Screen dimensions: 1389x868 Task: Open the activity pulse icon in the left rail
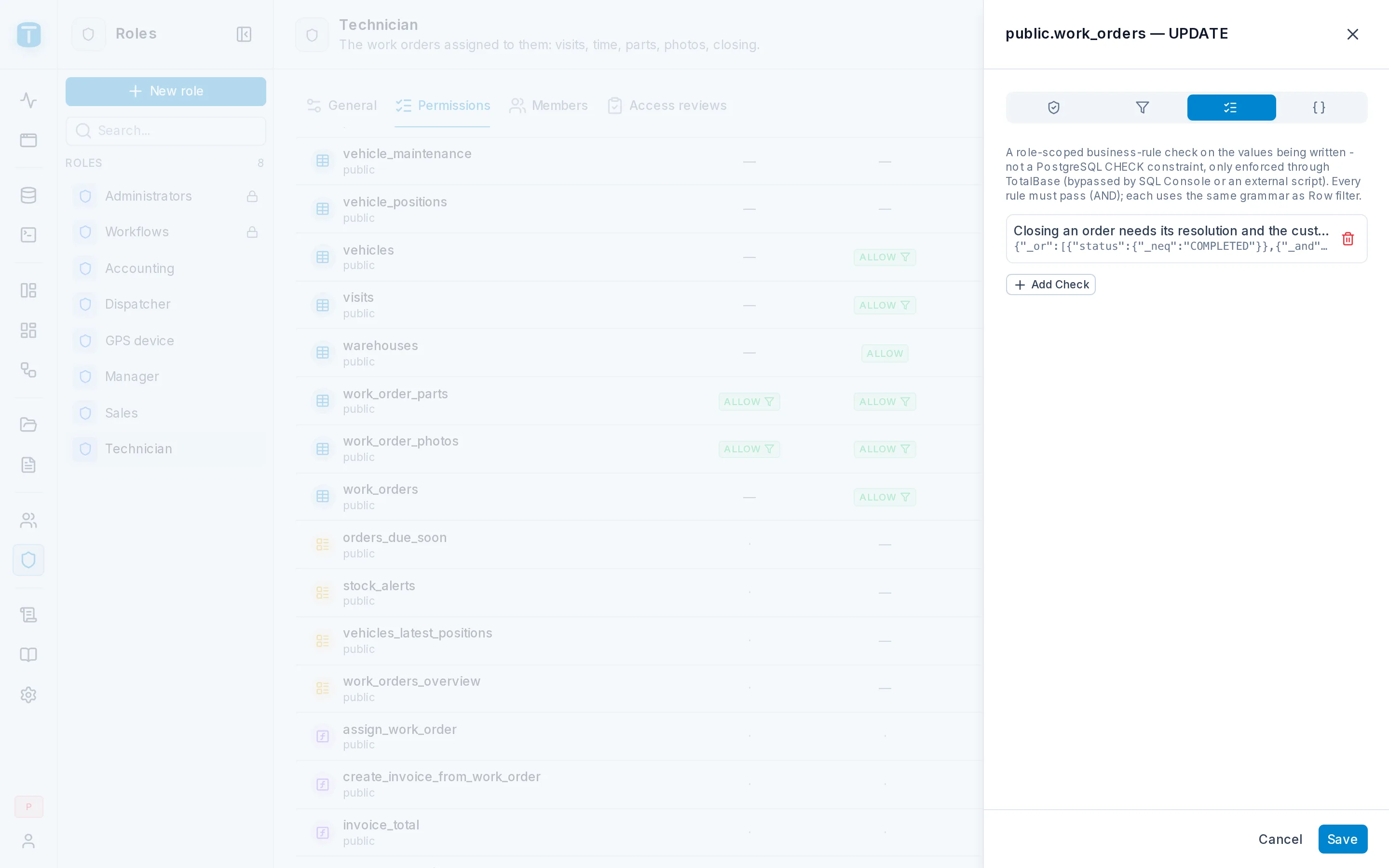[x=28, y=100]
